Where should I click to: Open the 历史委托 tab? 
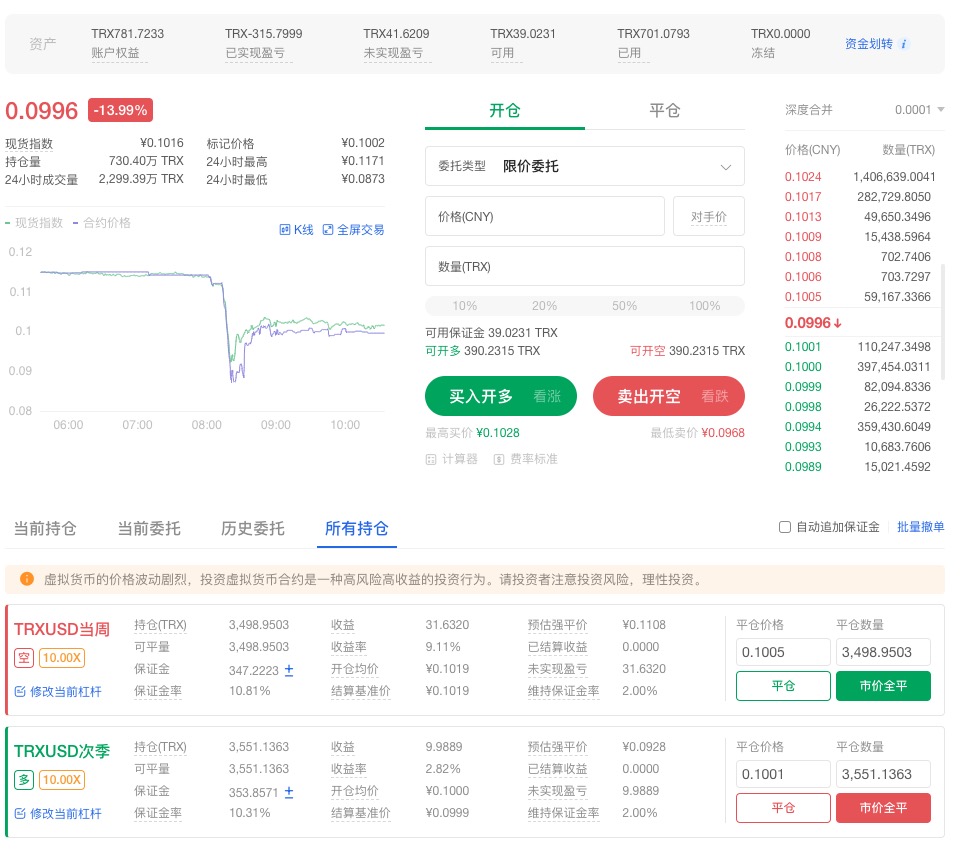[252, 529]
